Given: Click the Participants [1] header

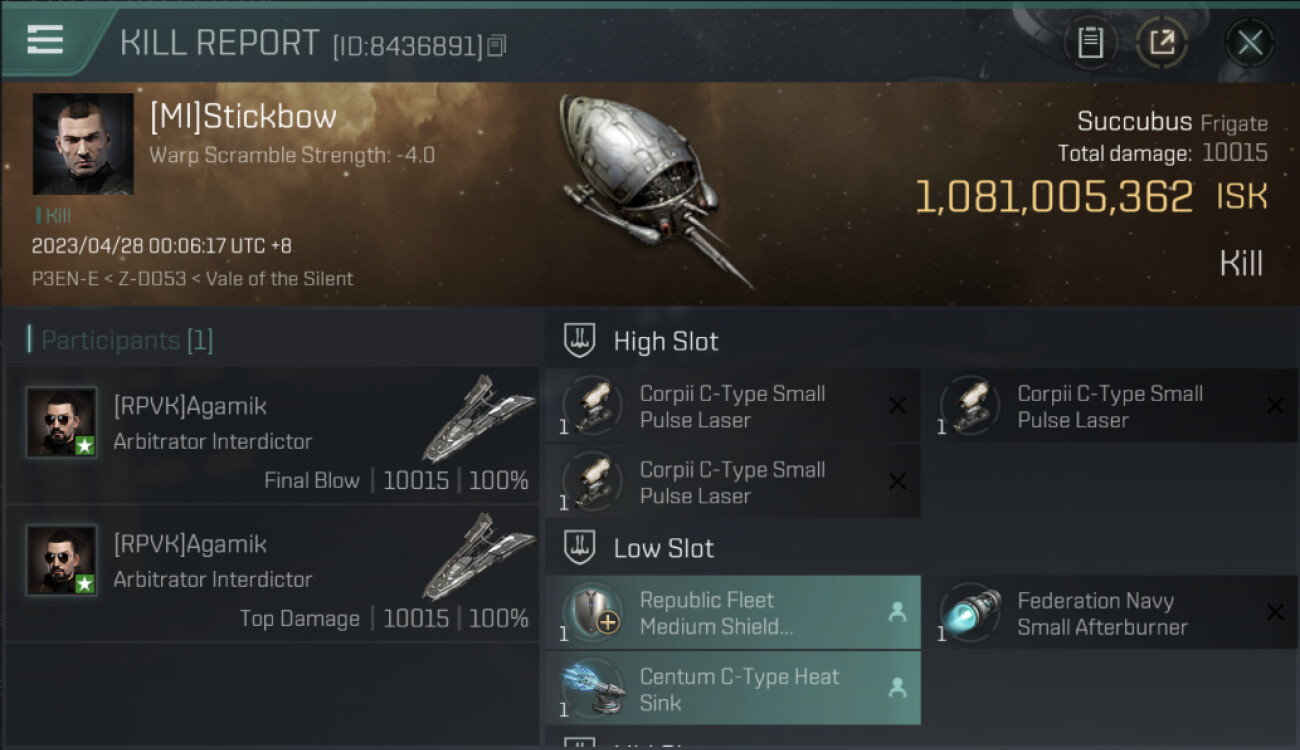Looking at the screenshot, I should pyautogui.click(x=127, y=340).
